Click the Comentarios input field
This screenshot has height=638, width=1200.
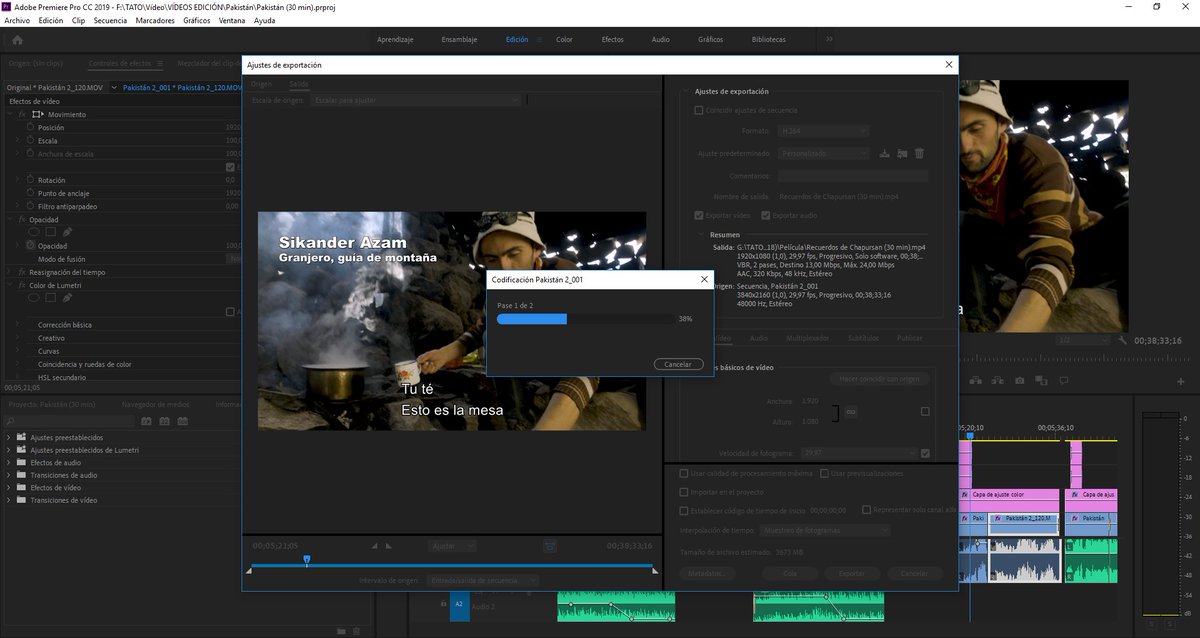853,175
